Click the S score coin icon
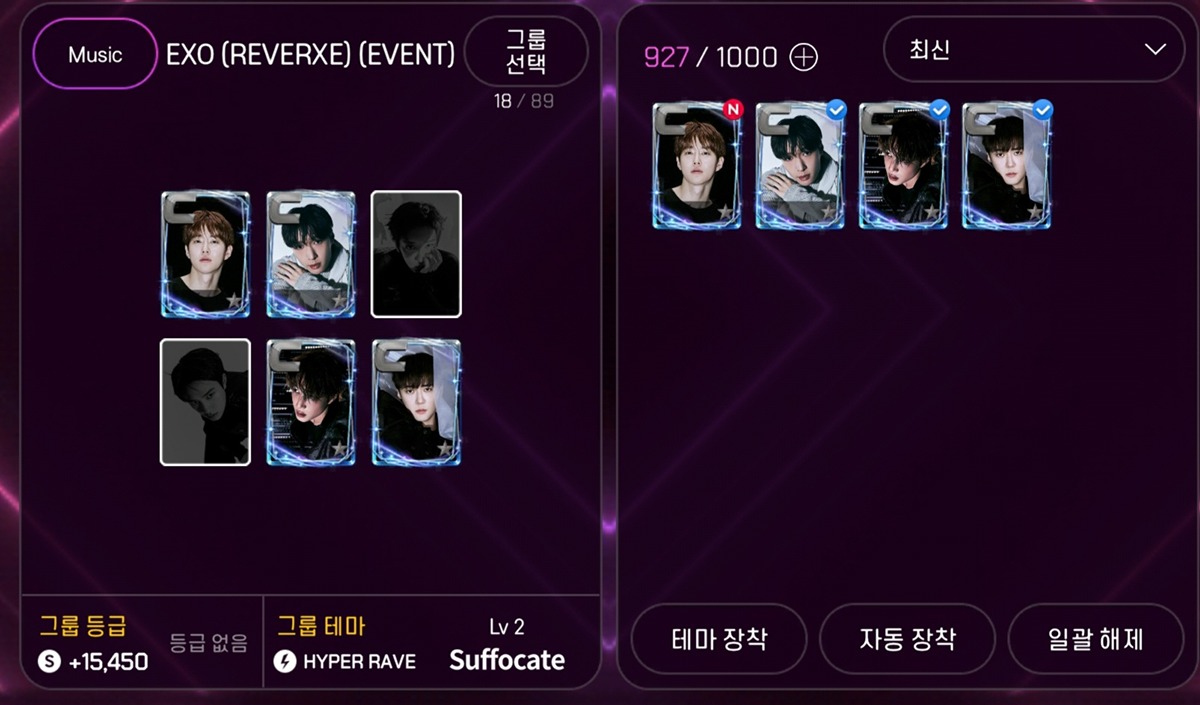The width and height of the screenshot is (1200, 705). 49,661
